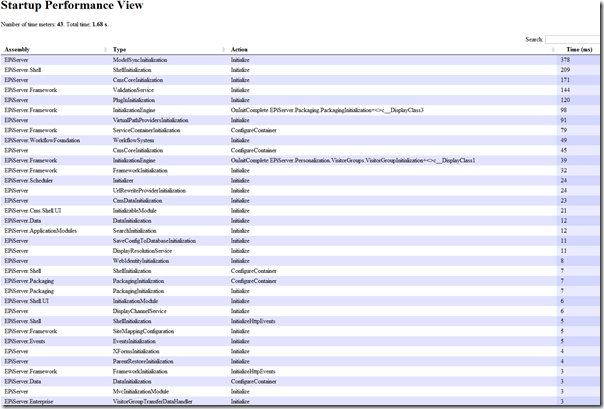Click the 144 time value
604x409 pixels.
pyautogui.click(x=565, y=90)
